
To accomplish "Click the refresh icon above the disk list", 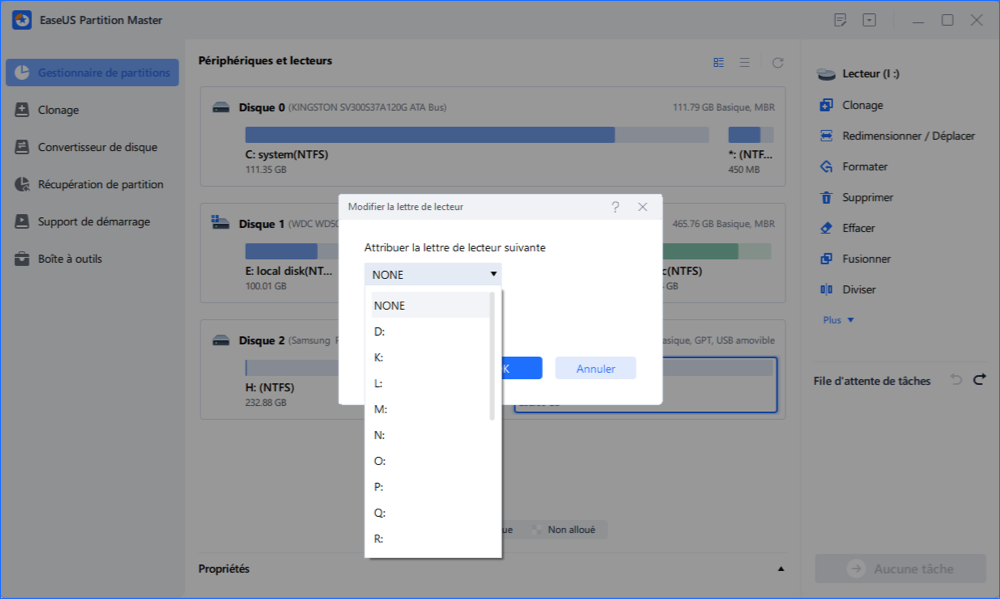I will click(x=777, y=62).
